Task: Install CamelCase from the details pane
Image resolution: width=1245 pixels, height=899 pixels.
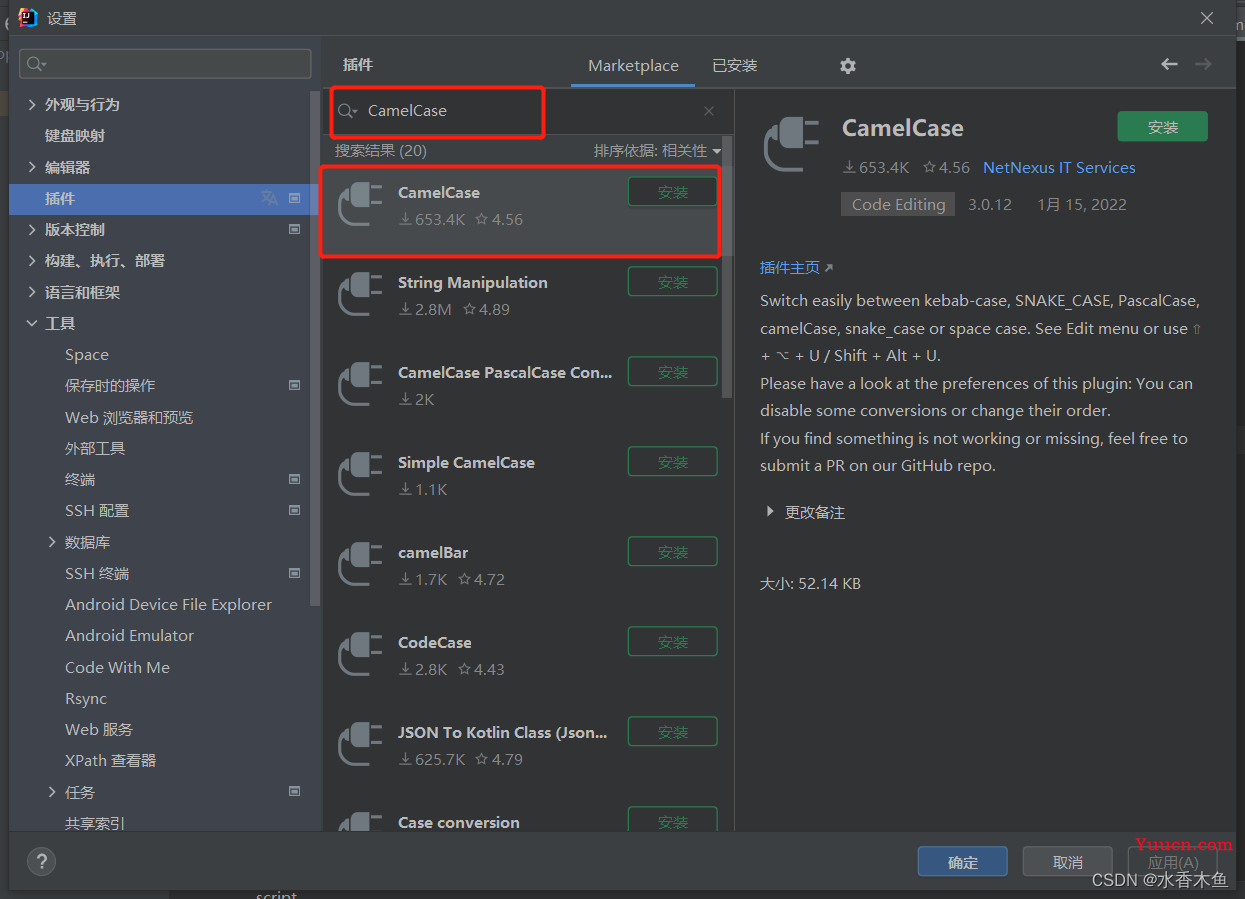Action: (1163, 127)
